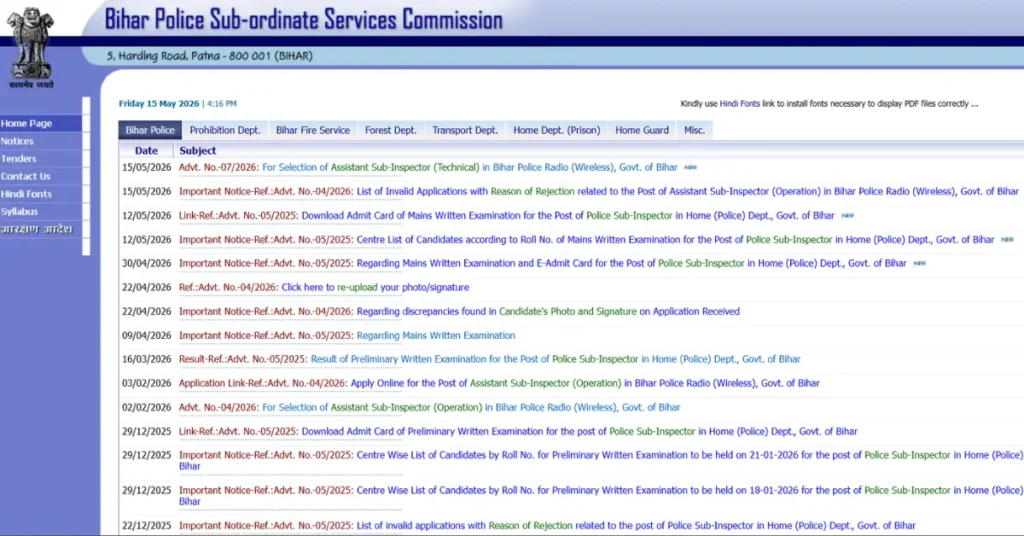Switch to the Home Dept. (Prison) tab
The height and width of the screenshot is (536, 1024).
pyautogui.click(x=556, y=130)
